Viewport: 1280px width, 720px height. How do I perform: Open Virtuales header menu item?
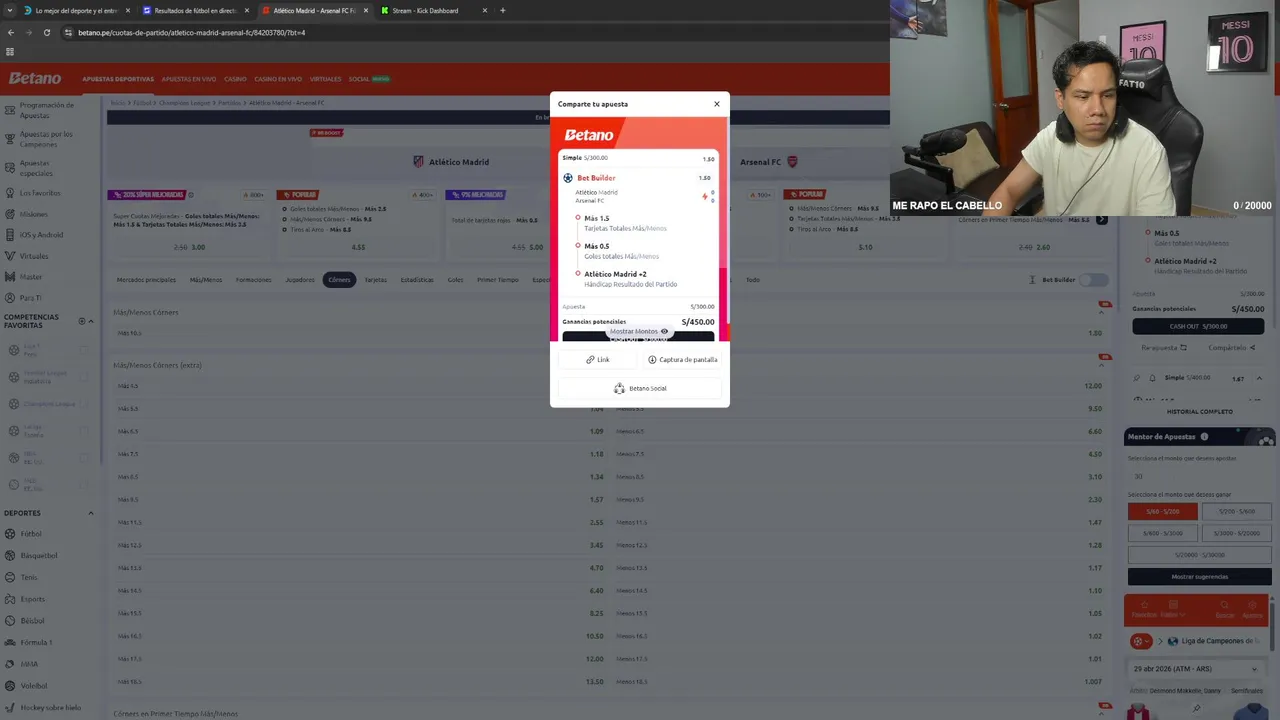click(x=325, y=79)
